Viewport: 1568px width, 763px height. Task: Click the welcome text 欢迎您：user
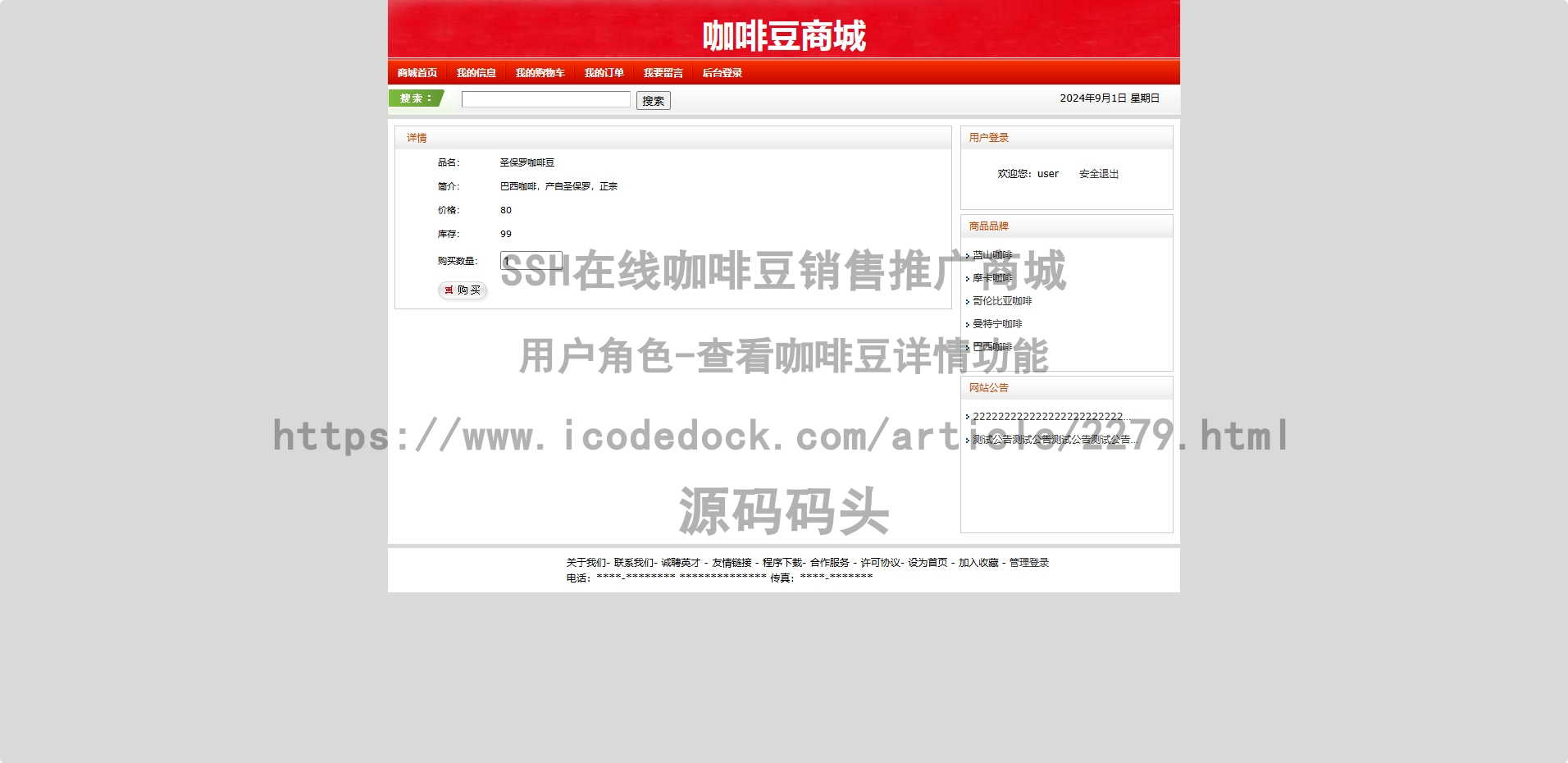(1028, 174)
